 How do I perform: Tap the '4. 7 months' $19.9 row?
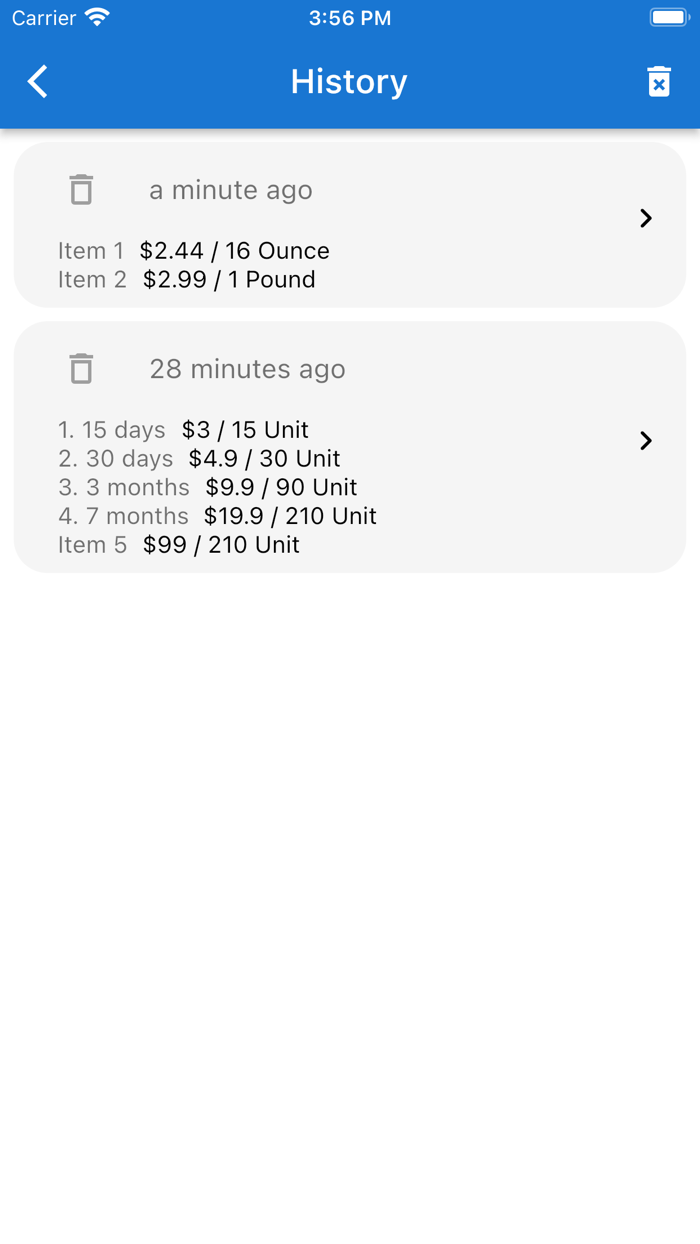(x=217, y=517)
